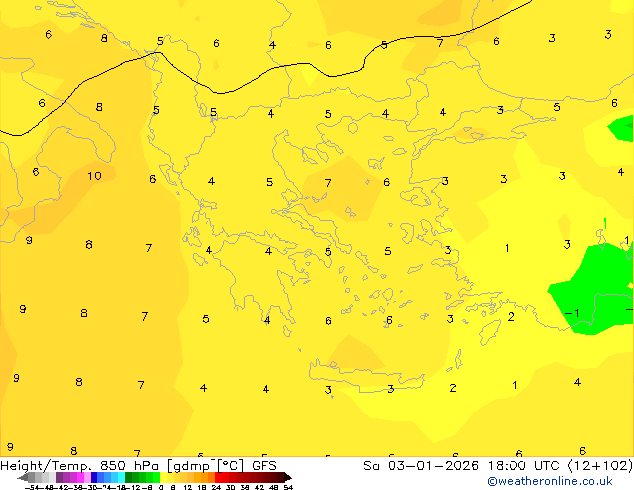
Task: Pick the bright yellow swatch above label 0
Action: click(163, 477)
